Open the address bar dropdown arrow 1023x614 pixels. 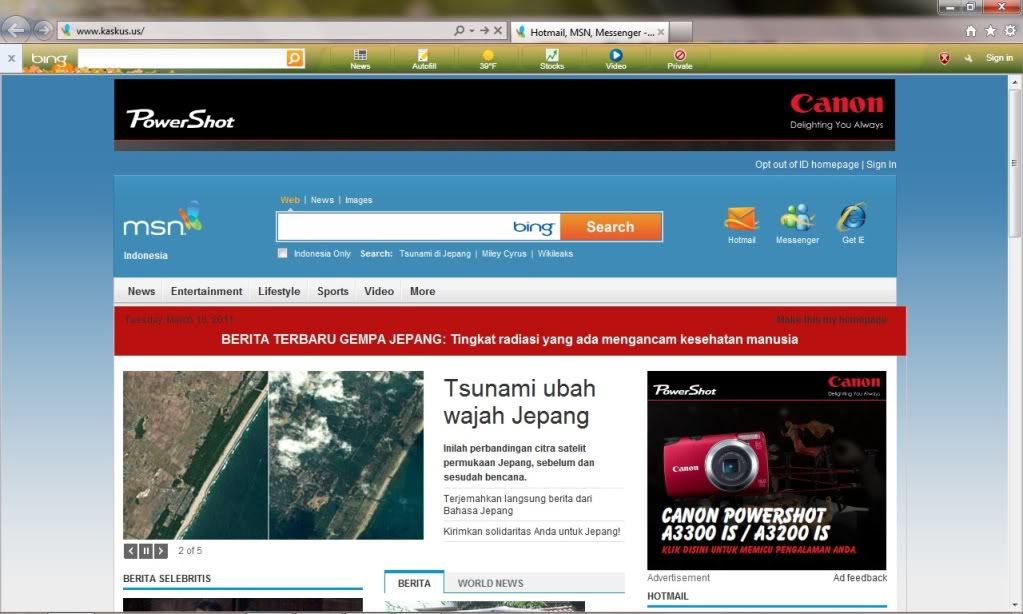[x=471, y=31]
